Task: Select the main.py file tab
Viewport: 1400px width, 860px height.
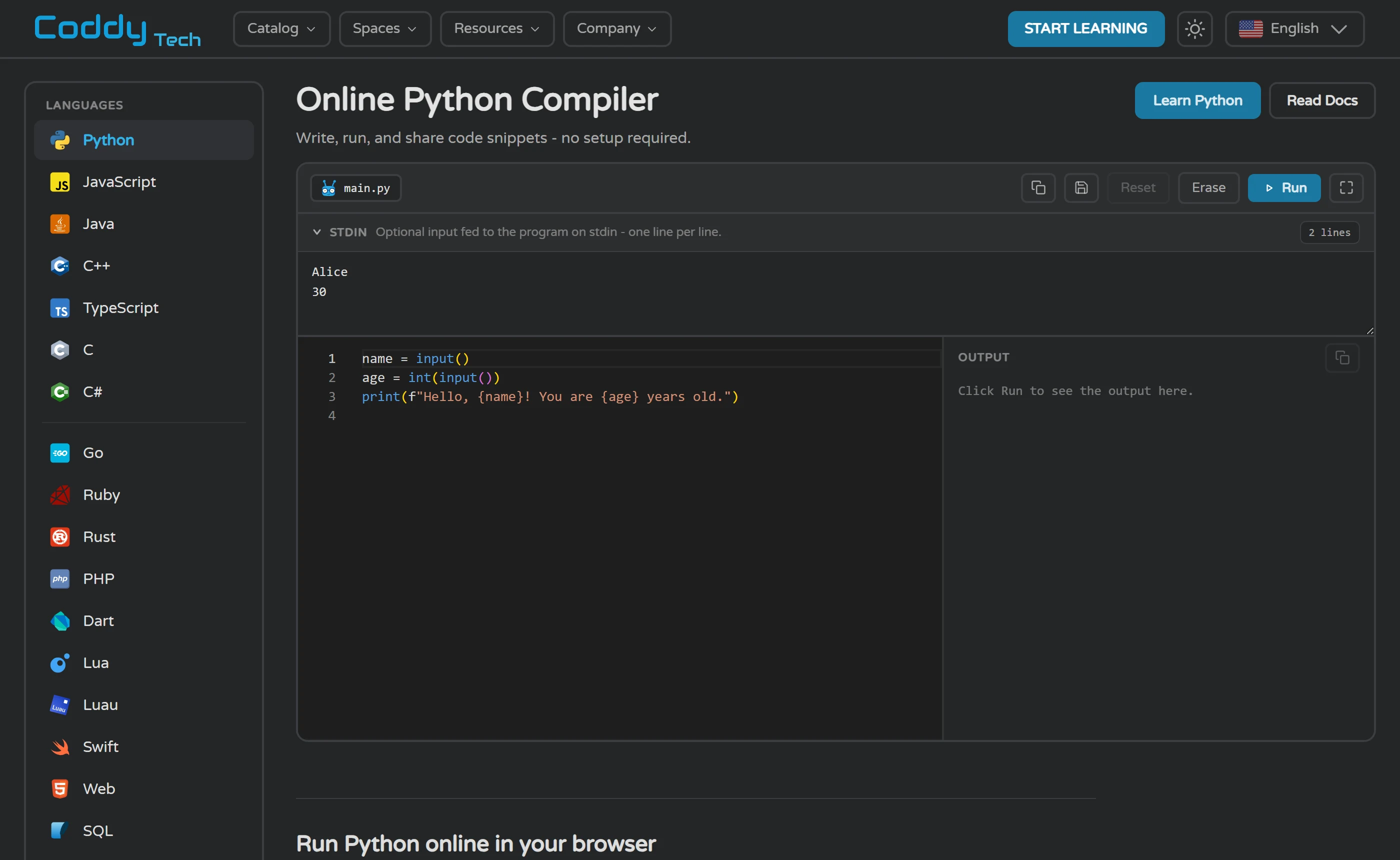Action: click(x=355, y=187)
